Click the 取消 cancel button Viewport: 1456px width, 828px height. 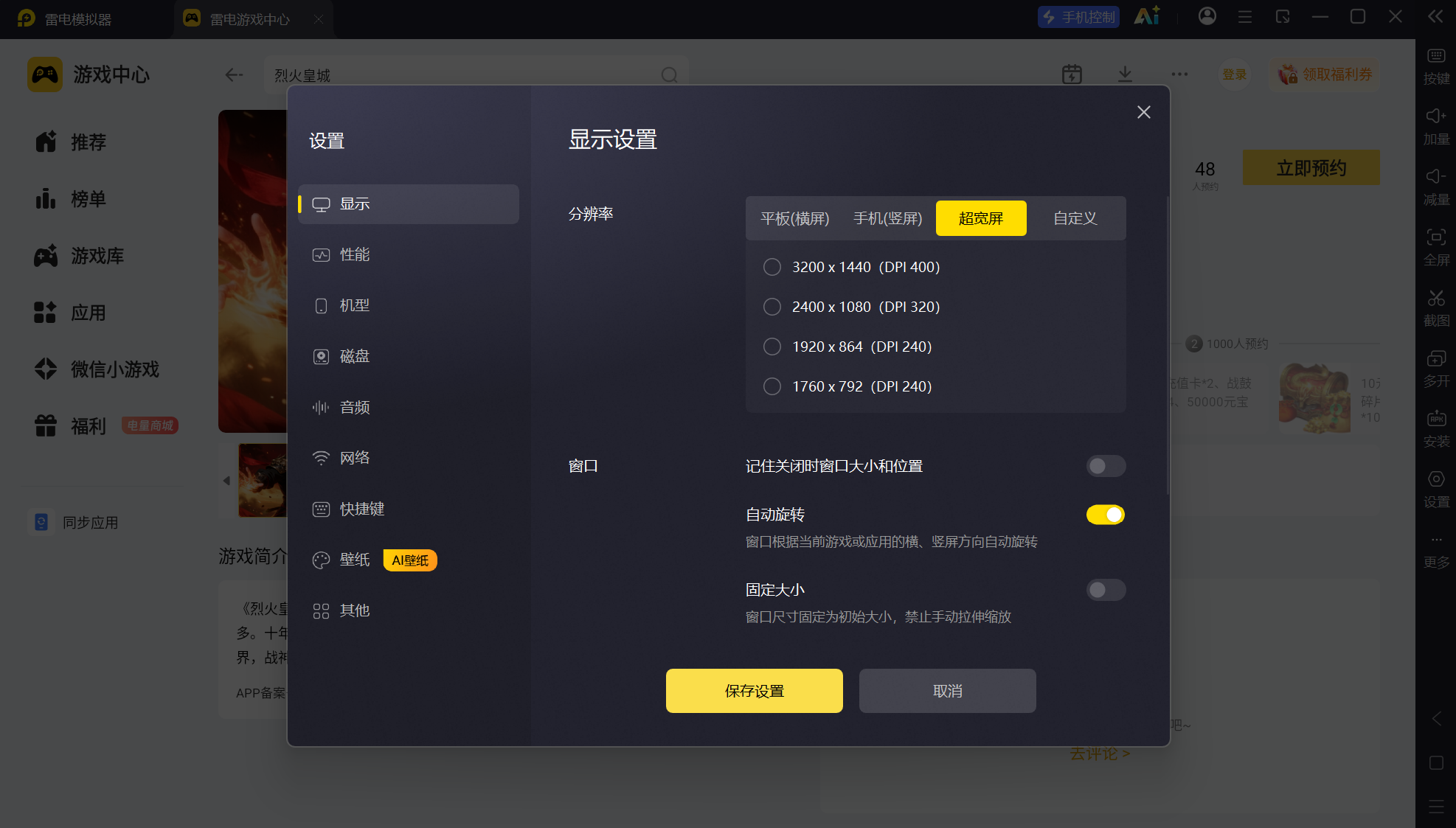click(948, 691)
